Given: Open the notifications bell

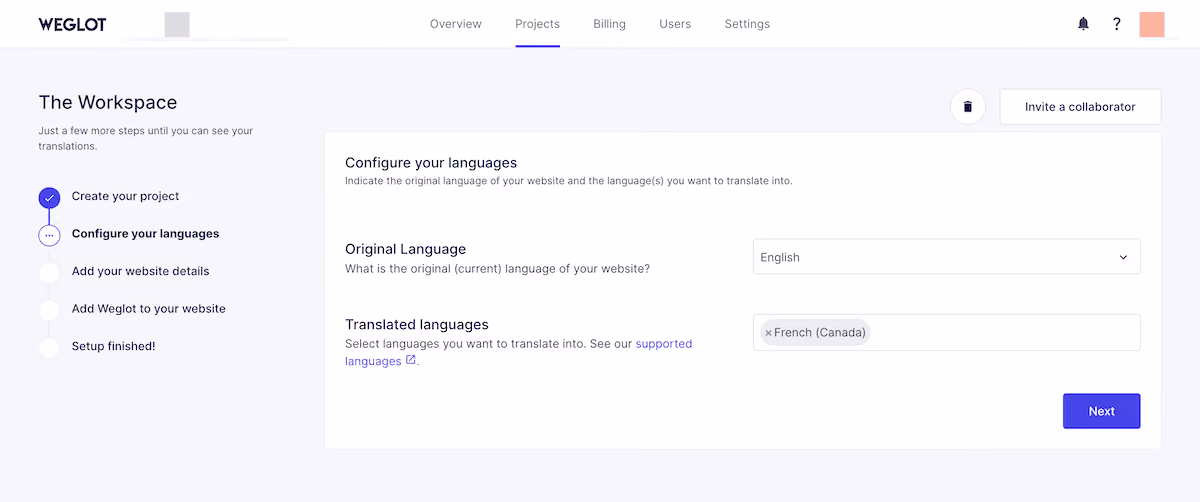Looking at the screenshot, I should click(x=1083, y=24).
